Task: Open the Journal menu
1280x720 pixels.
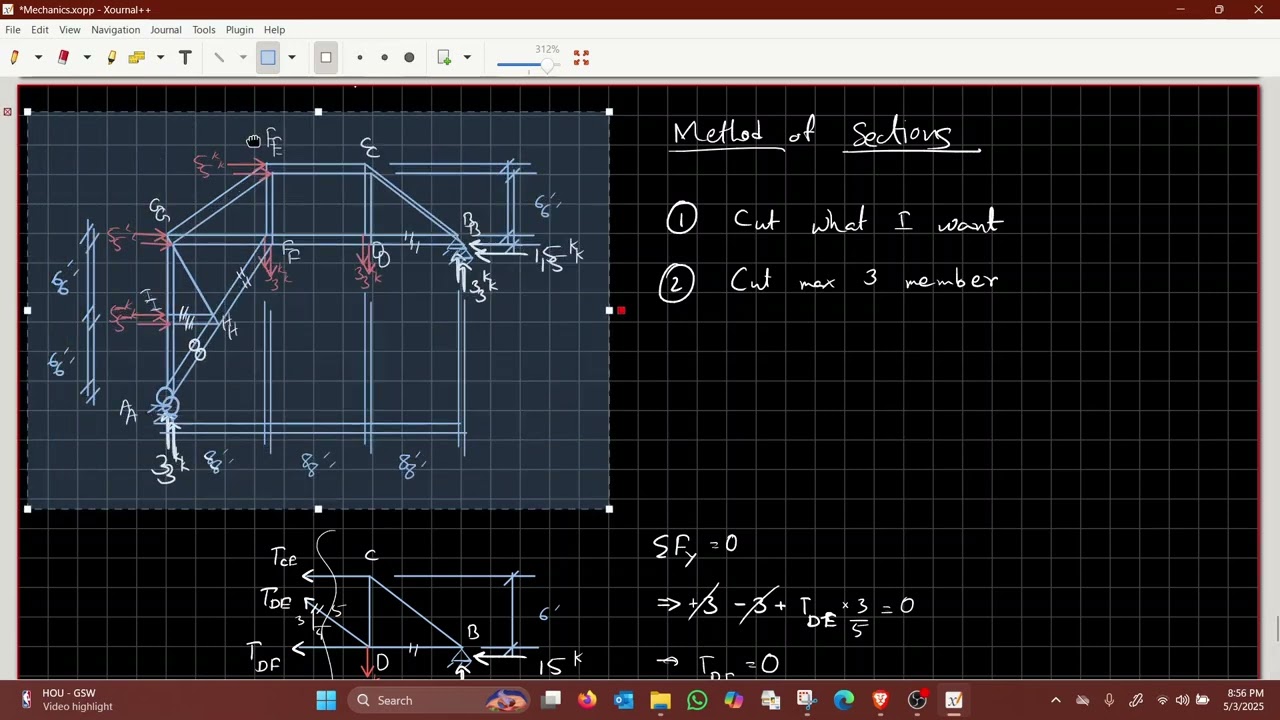Action: pyautogui.click(x=166, y=30)
